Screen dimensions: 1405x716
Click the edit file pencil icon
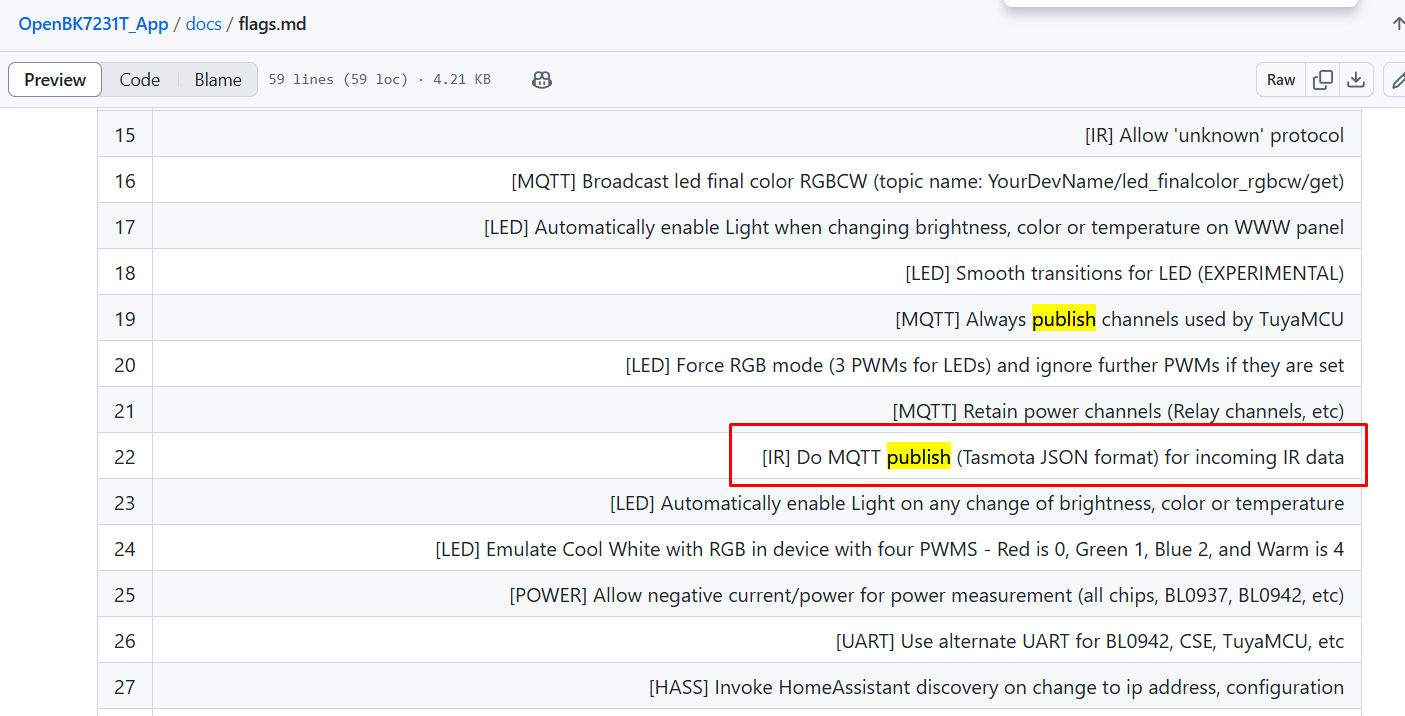click(1396, 80)
